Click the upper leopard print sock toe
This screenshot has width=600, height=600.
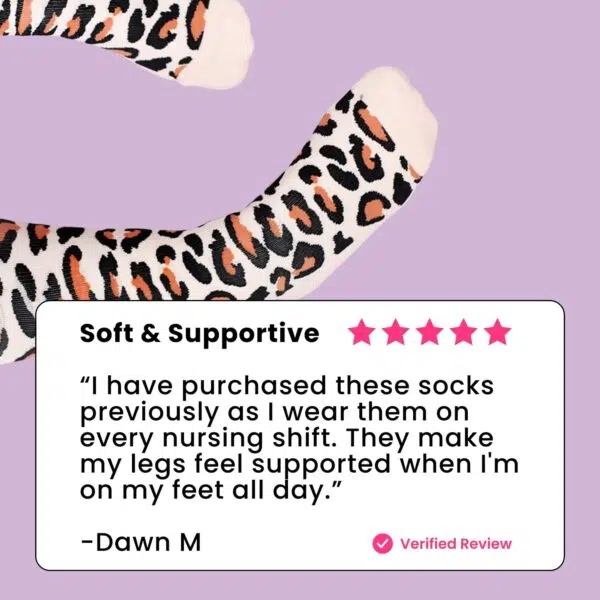[214, 44]
